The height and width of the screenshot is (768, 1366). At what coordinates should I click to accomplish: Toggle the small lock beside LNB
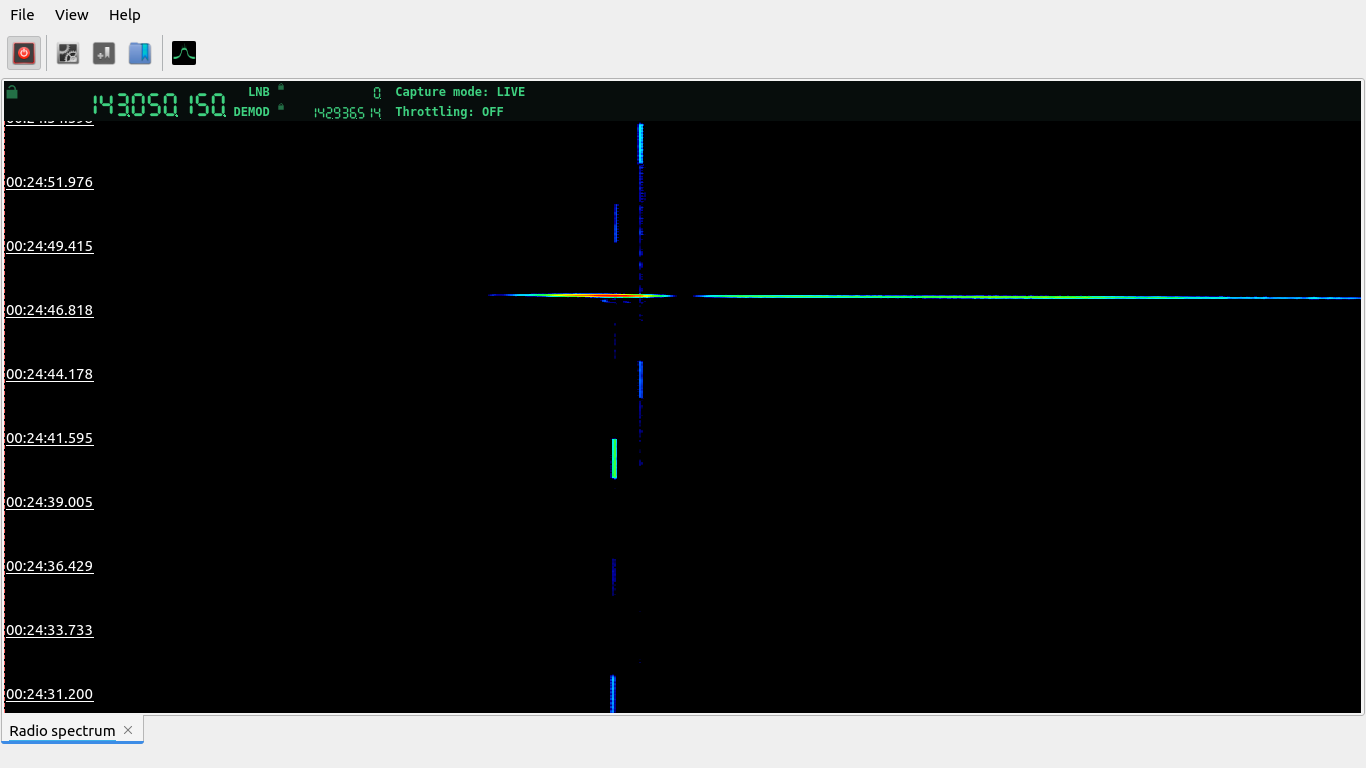tap(281, 87)
